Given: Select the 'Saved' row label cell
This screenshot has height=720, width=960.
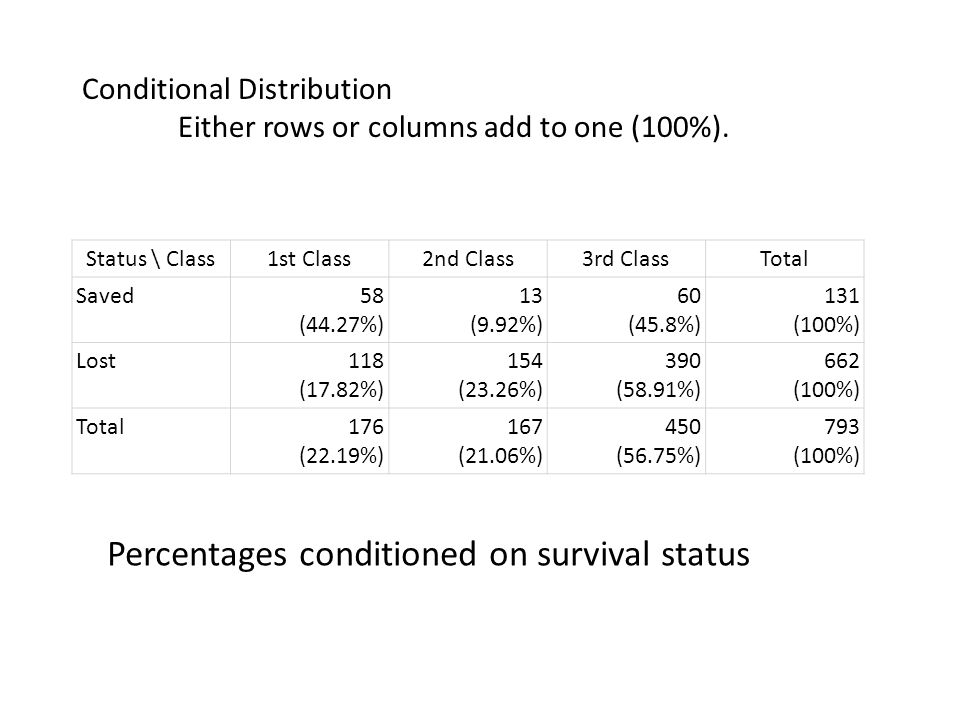Looking at the screenshot, I should click(151, 310).
